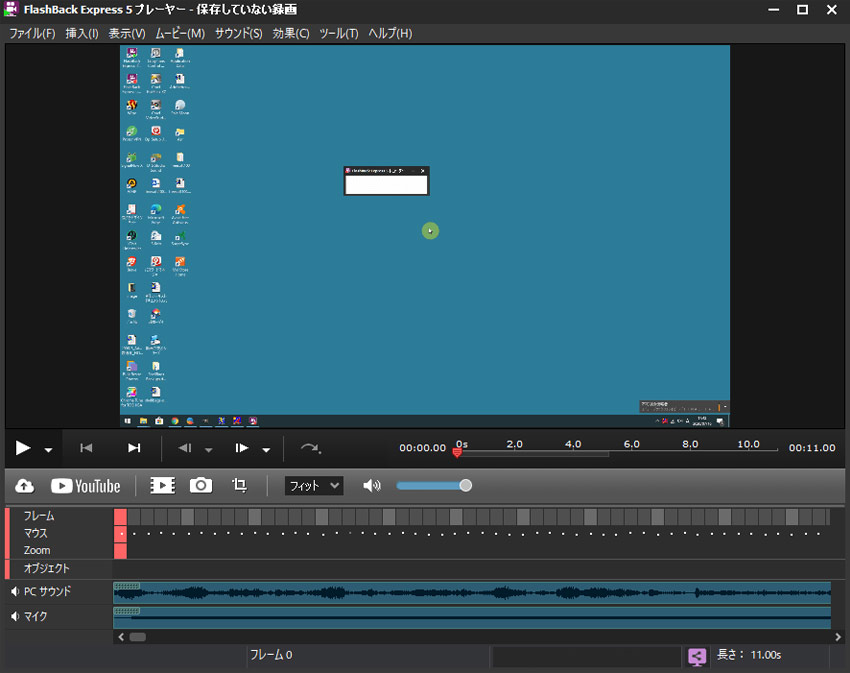Mute the マイク track speaker icon

click(15, 616)
